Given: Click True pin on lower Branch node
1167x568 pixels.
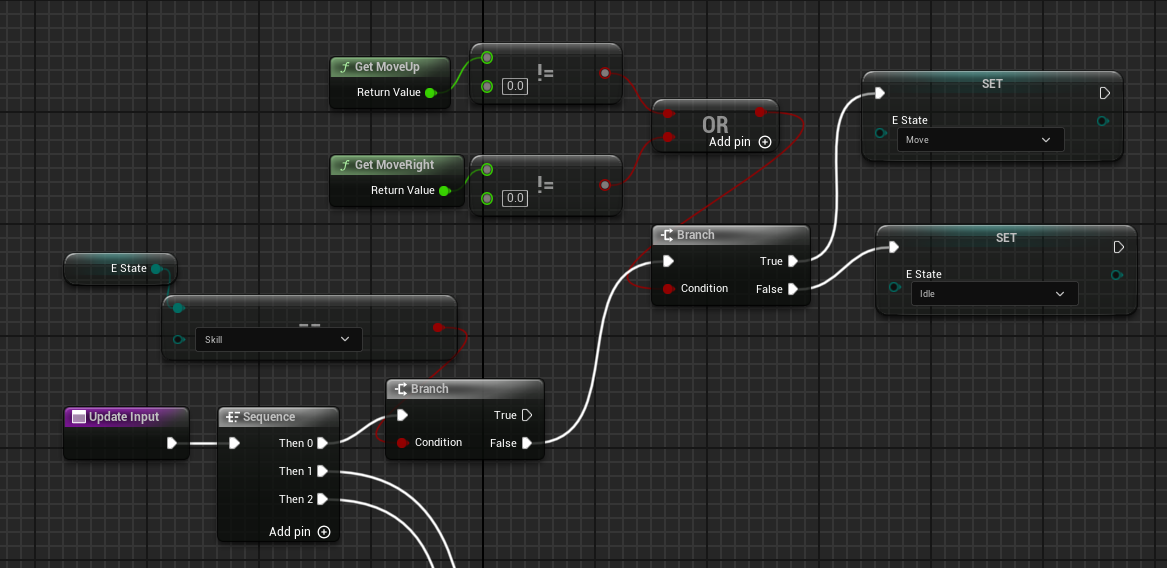Looking at the screenshot, I should tap(527, 415).
